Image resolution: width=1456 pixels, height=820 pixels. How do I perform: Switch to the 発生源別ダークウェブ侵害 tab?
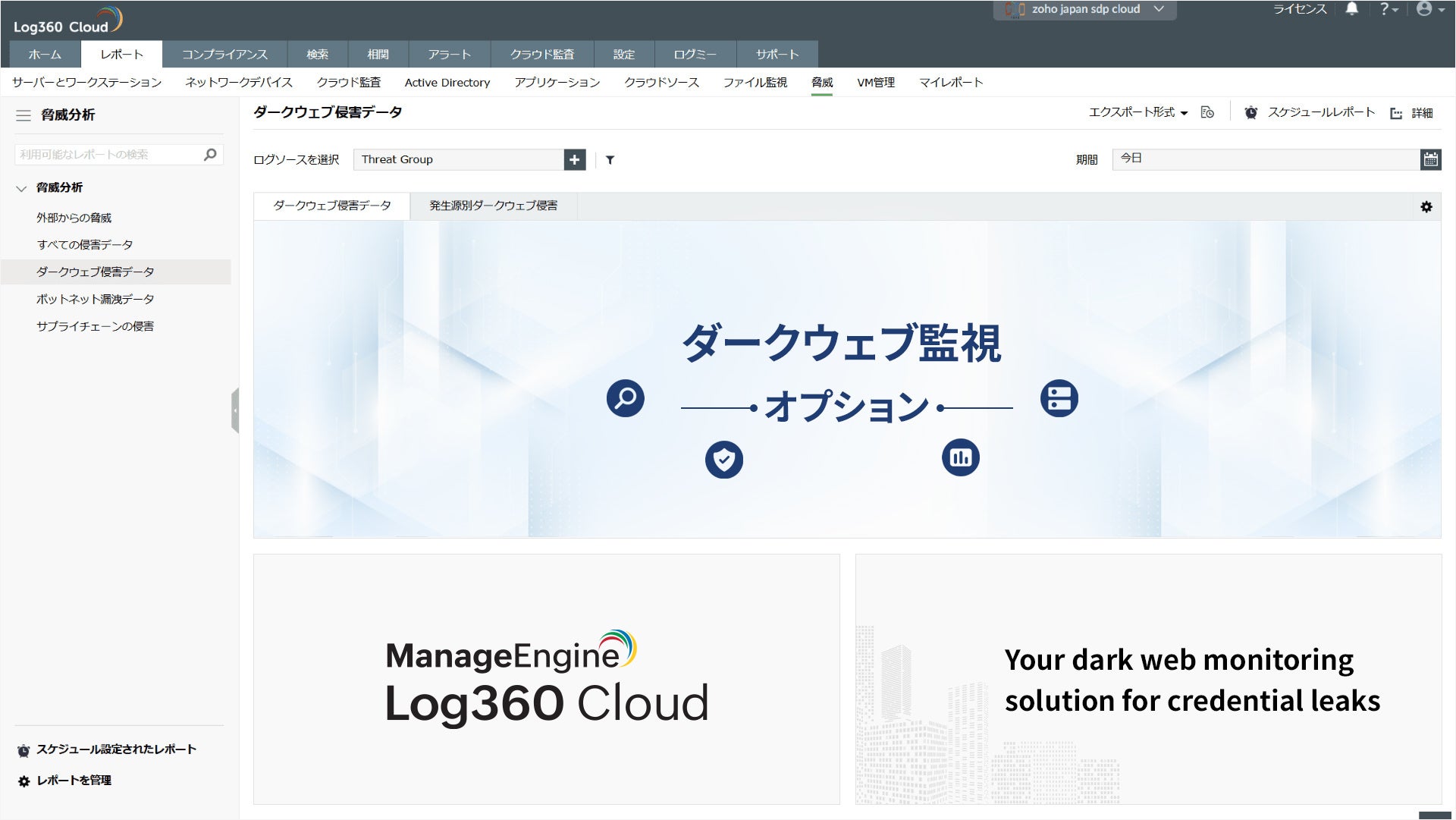[493, 206]
